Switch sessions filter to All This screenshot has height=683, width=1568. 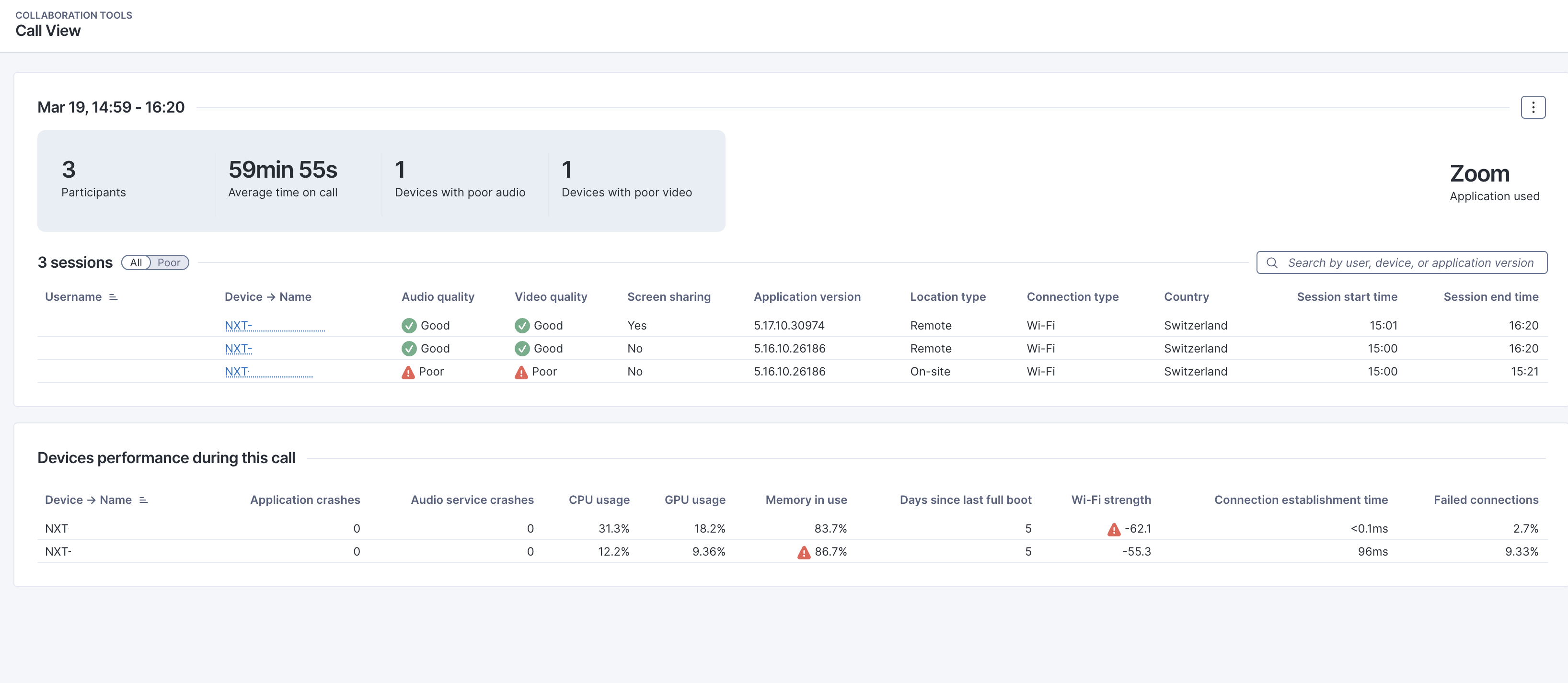coord(136,263)
